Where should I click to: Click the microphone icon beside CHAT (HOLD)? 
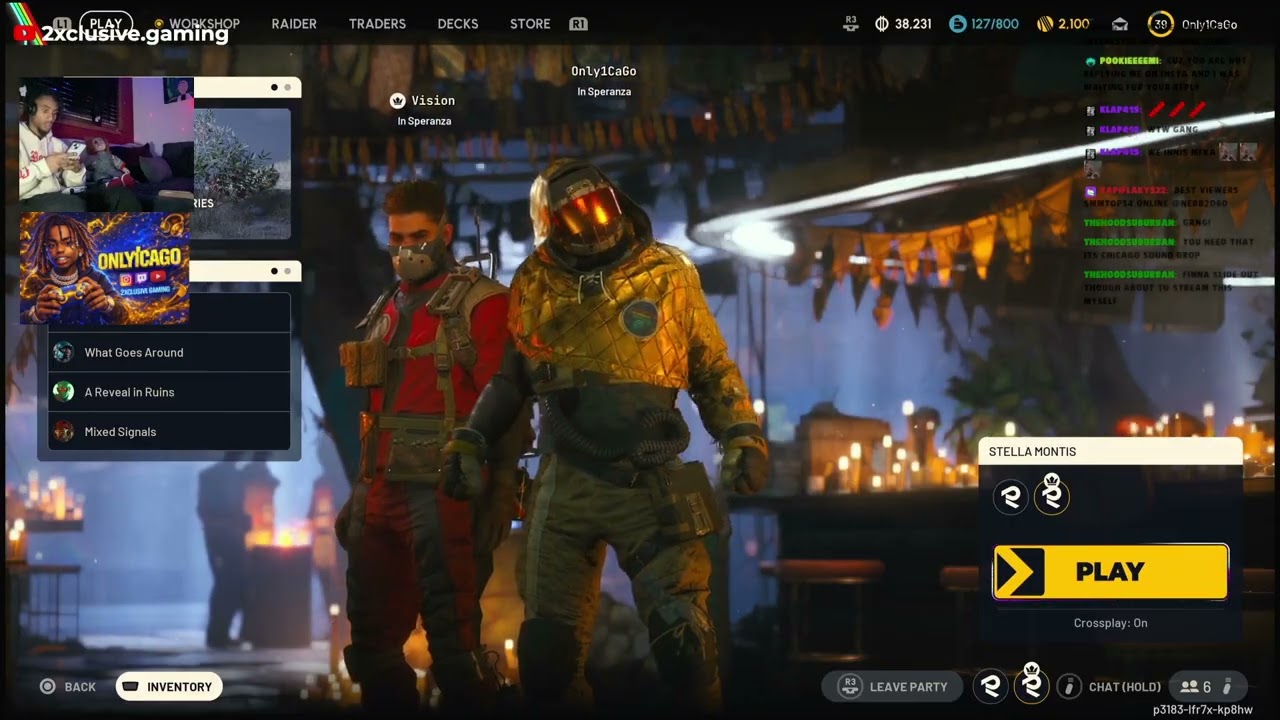click(x=1069, y=686)
